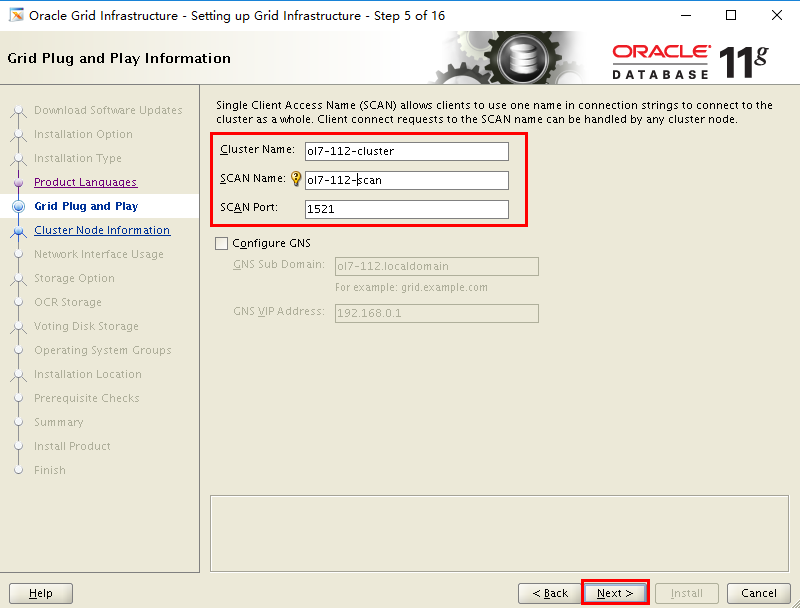Screen dimensions: 800x608
Task: Click the GNS Sub Domain field
Action: click(437, 266)
